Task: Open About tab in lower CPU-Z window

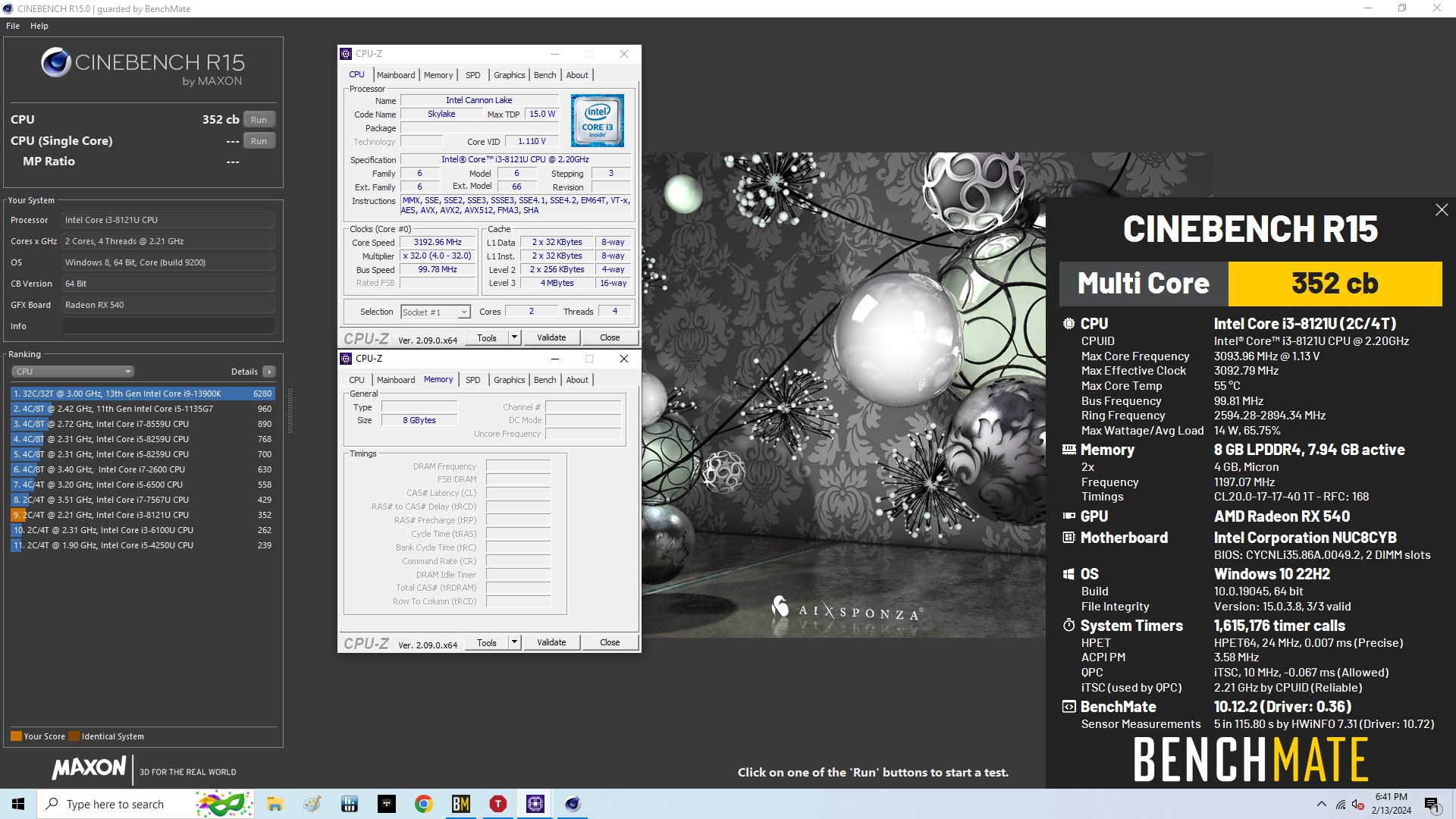Action: (577, 380)
